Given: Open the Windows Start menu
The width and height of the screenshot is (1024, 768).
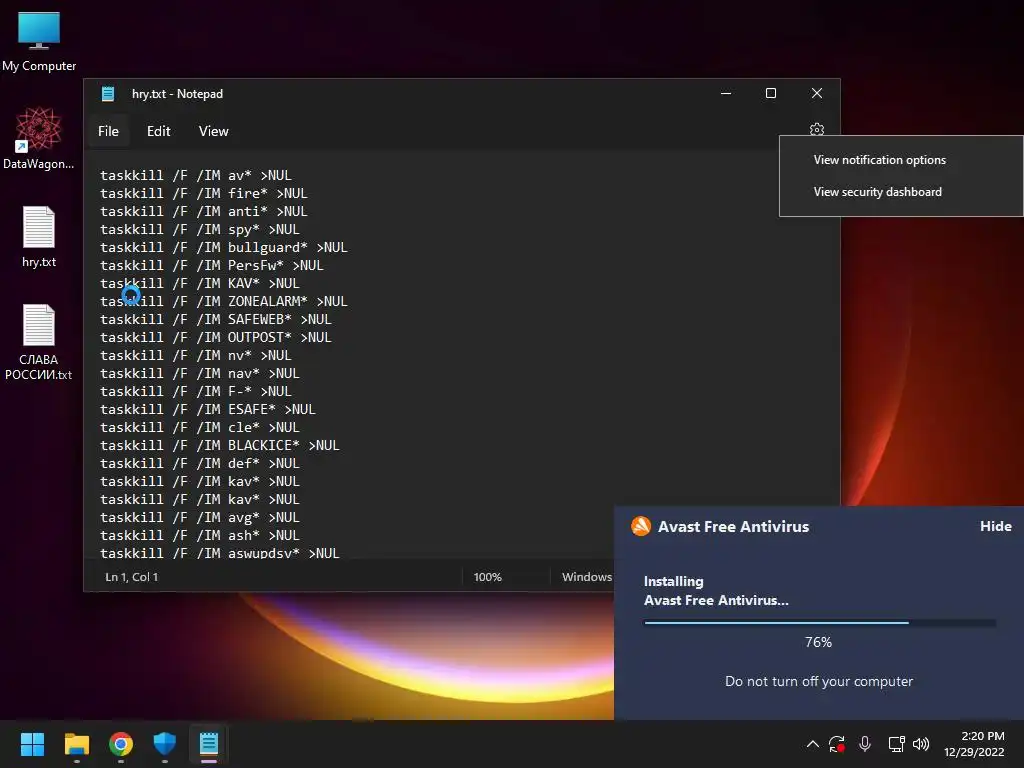Looking at the screenshot, I should (32, 744).
